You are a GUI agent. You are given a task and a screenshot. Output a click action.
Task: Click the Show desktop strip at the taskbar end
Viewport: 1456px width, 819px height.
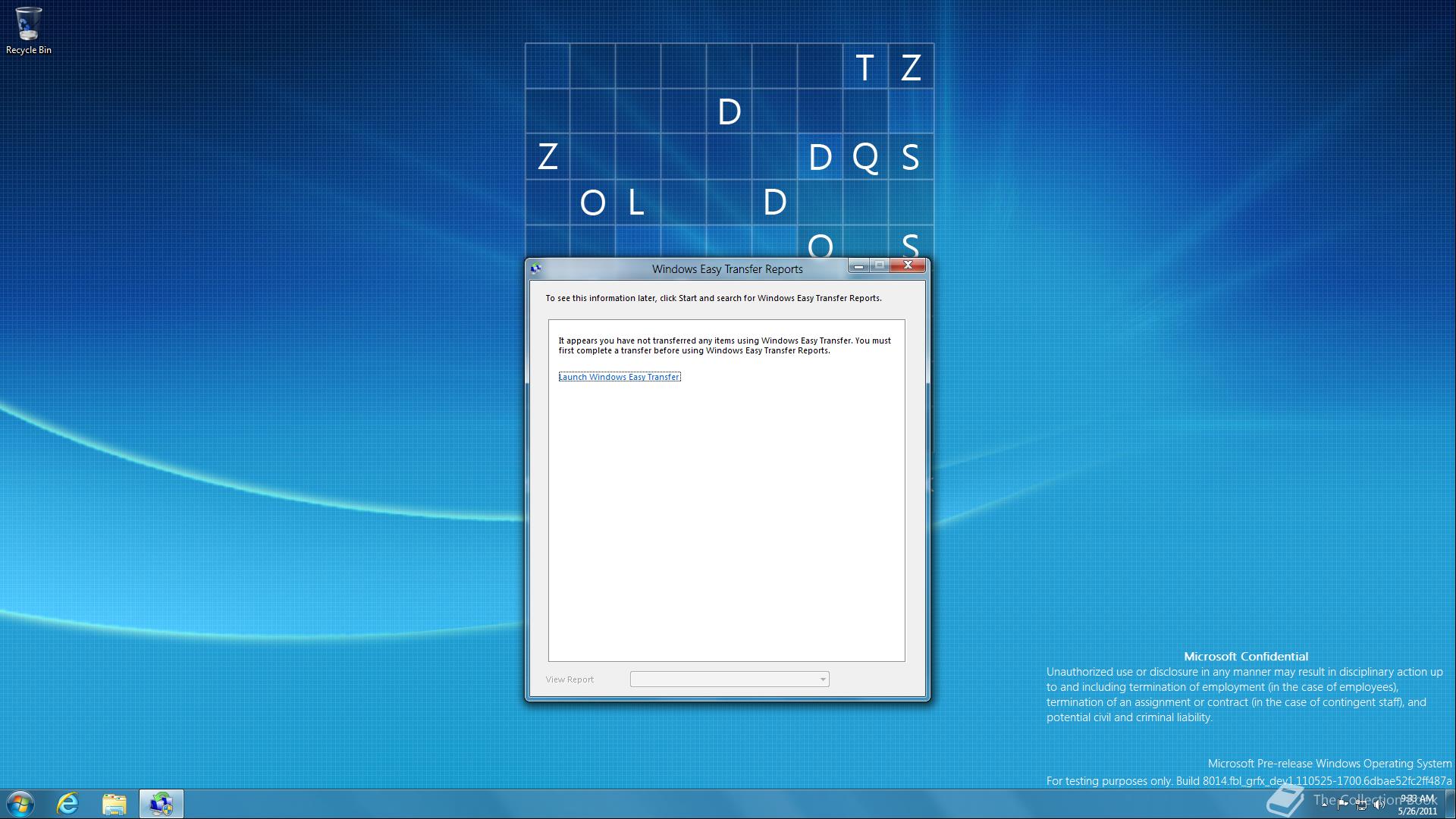point(1450,804)
